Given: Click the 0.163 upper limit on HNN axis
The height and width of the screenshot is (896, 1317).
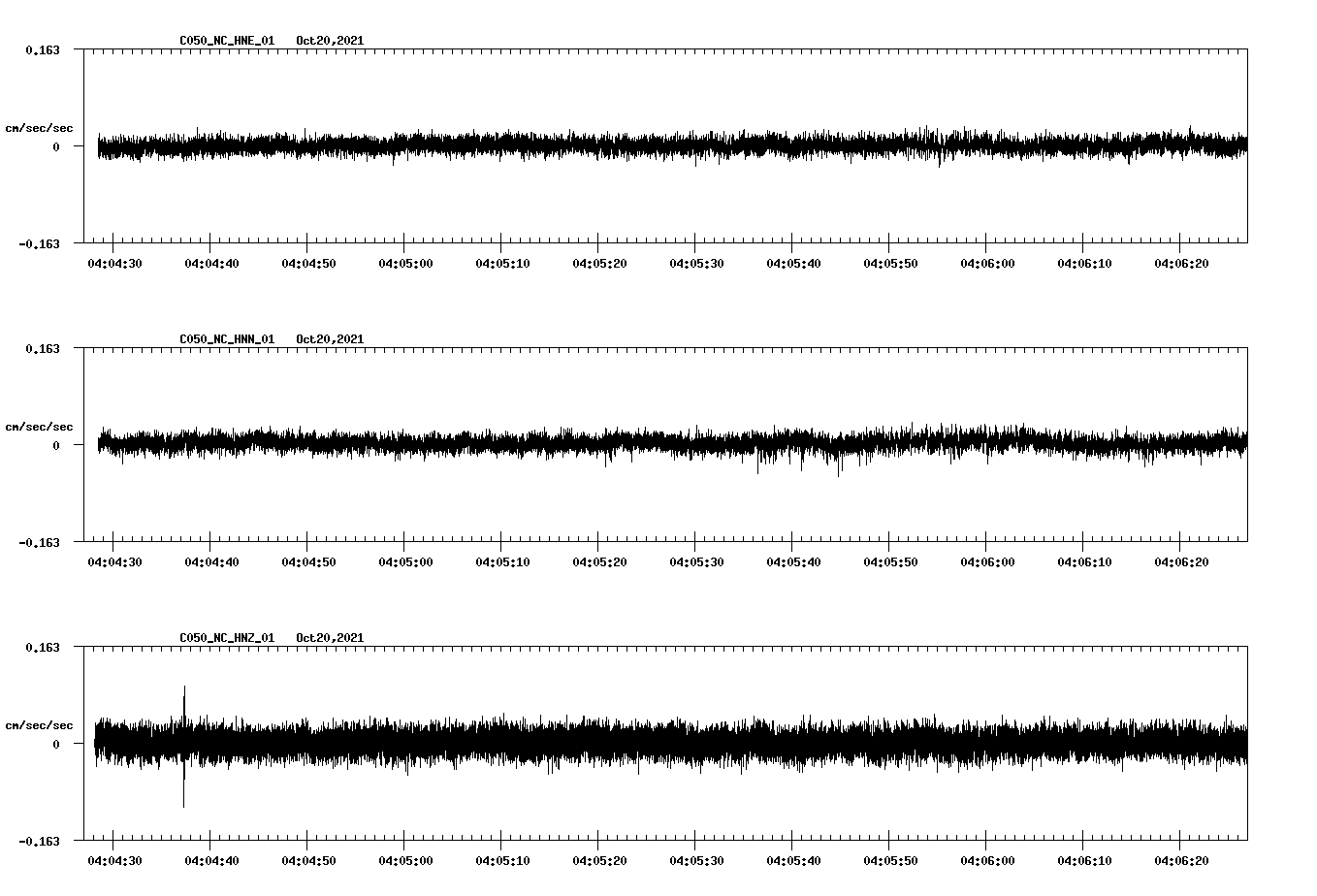Looking at the screenshot, I should (42, 348).
